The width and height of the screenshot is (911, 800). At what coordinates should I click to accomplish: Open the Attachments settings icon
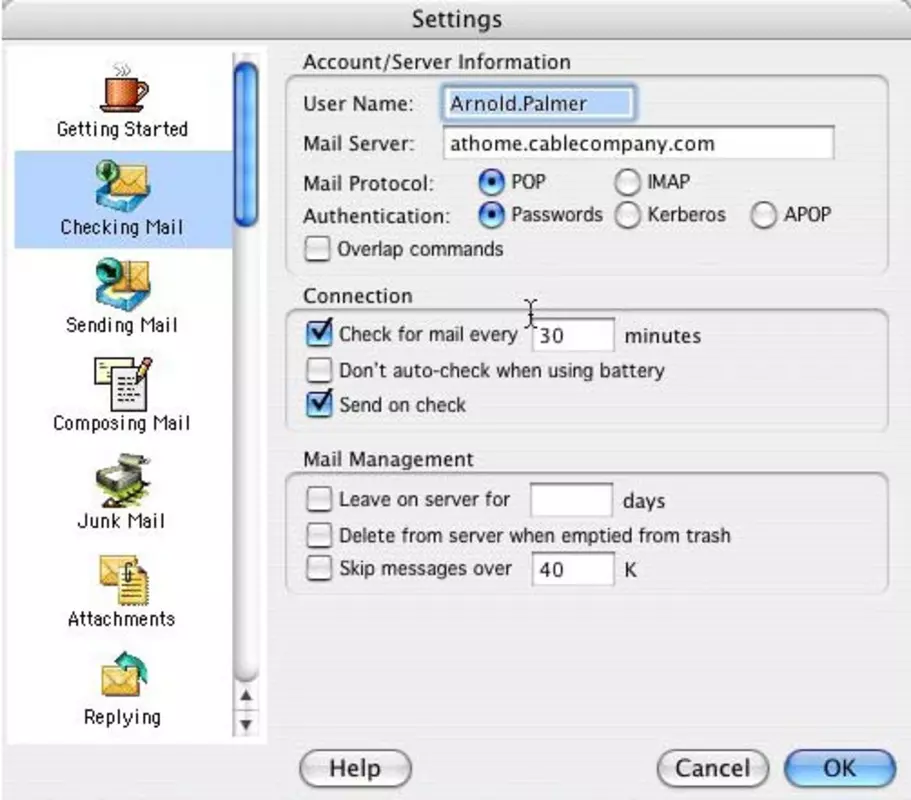point(124,579)
